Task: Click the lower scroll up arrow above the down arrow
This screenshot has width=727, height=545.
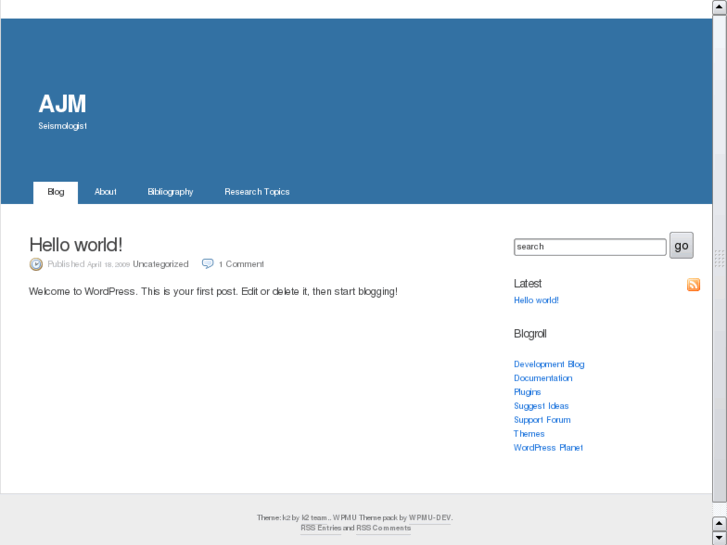Action: (x=719, y=524)
